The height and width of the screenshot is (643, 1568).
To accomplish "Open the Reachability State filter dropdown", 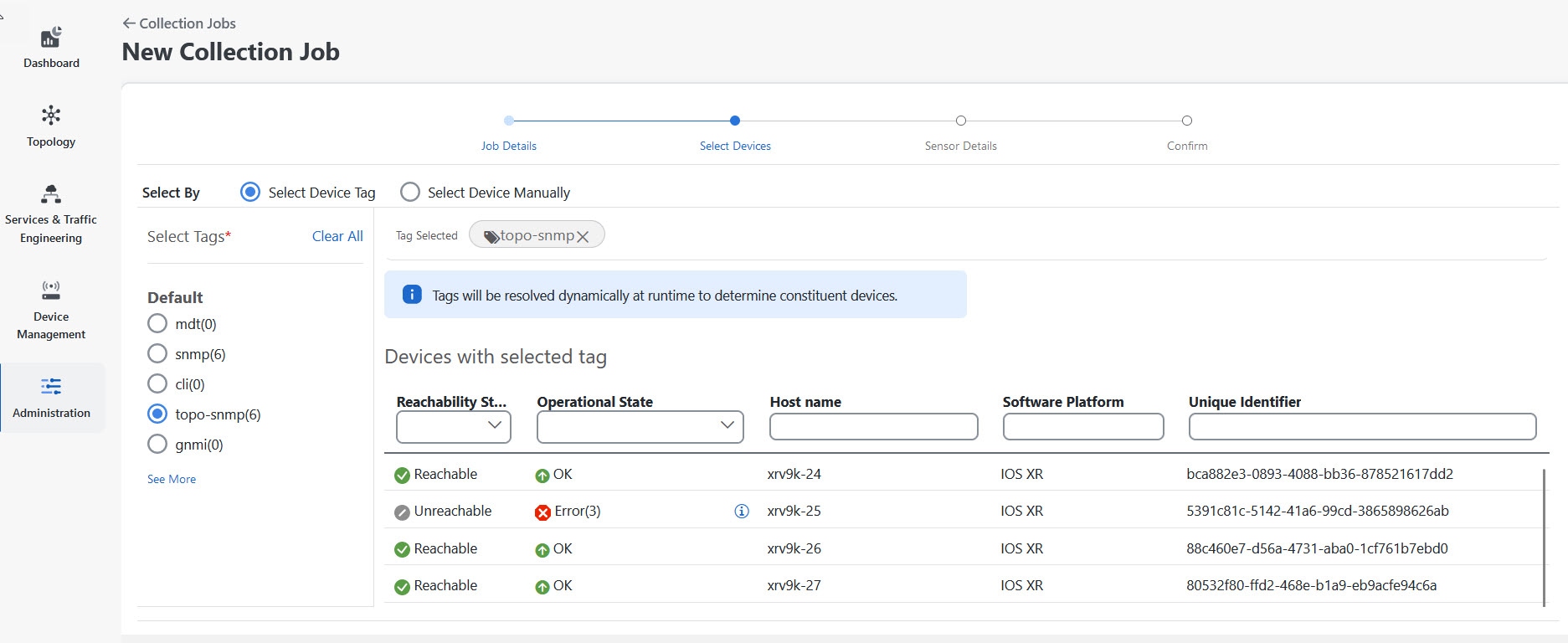I will tap(454, 426).
